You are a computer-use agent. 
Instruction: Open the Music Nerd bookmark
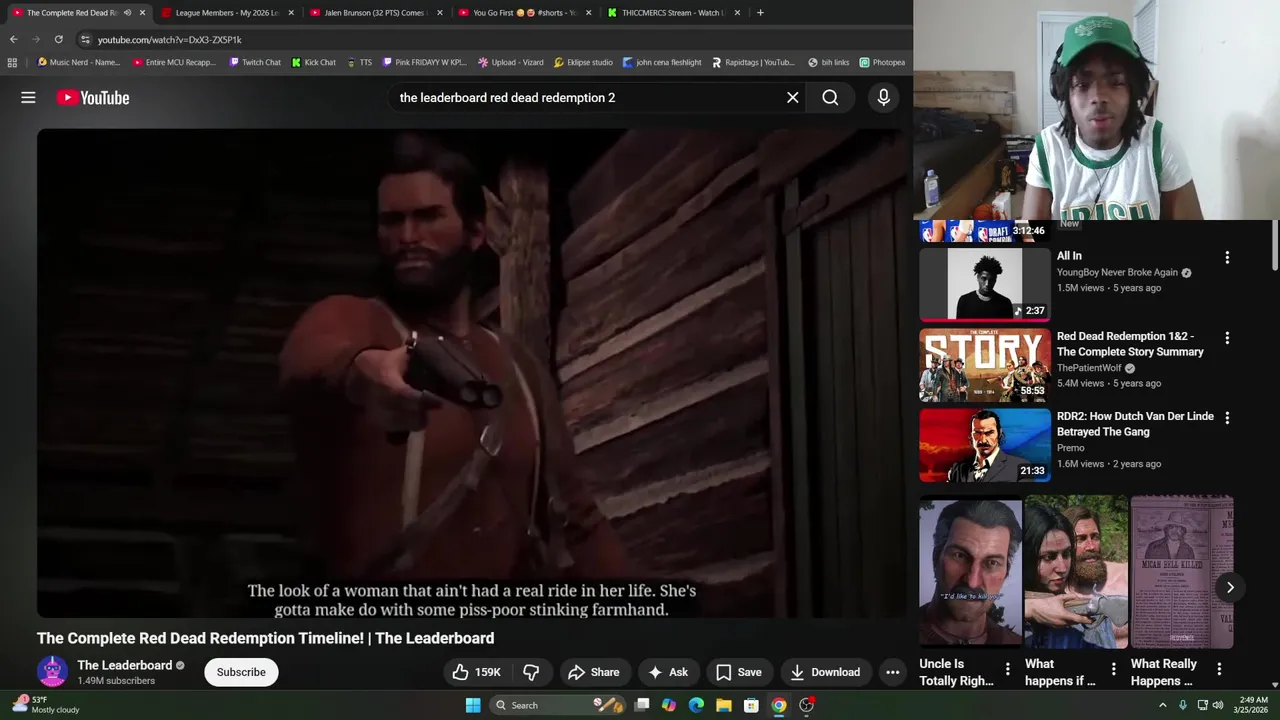(78, 62)
